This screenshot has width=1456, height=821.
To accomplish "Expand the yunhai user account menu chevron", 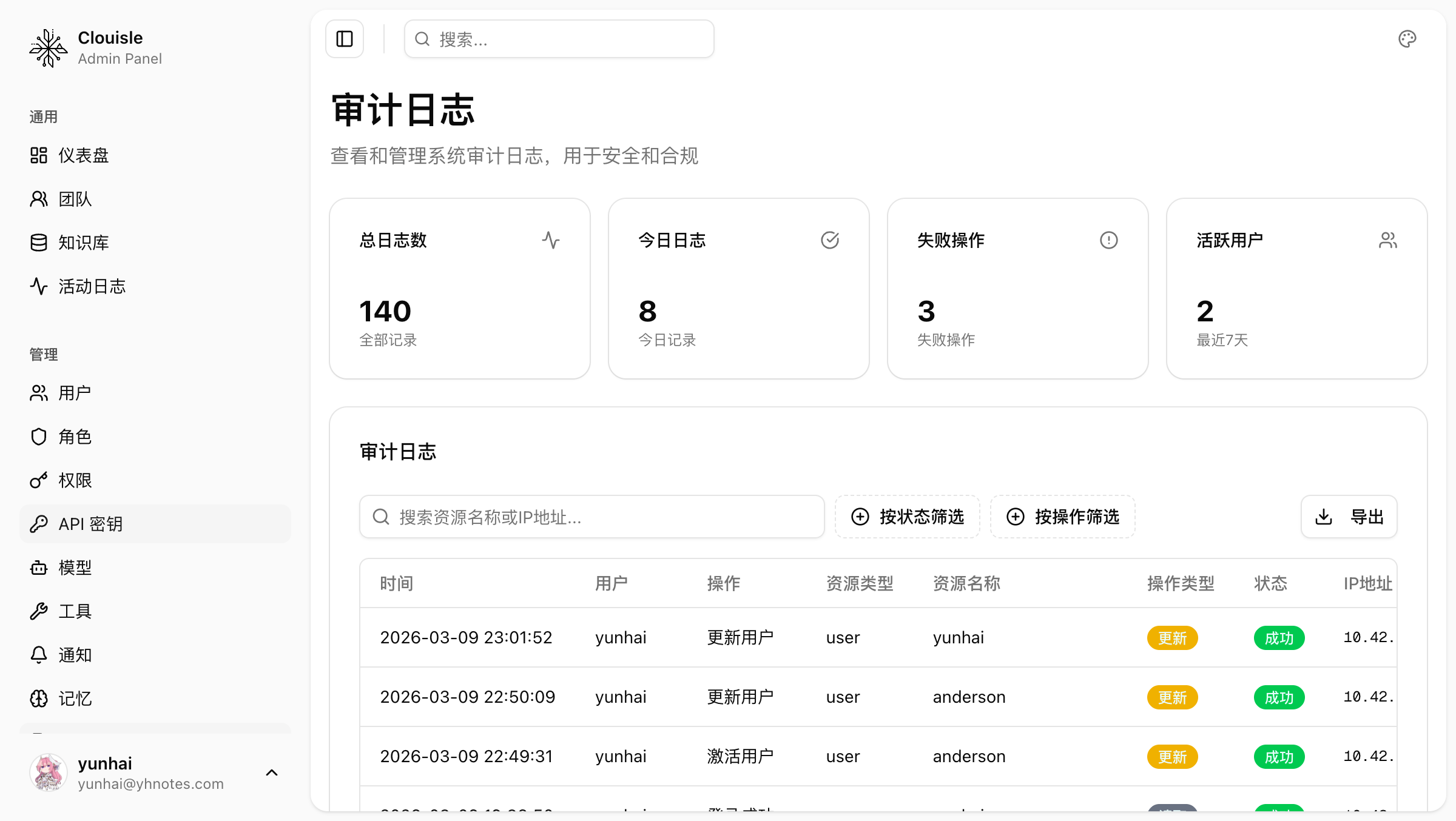I will point(272,772).
